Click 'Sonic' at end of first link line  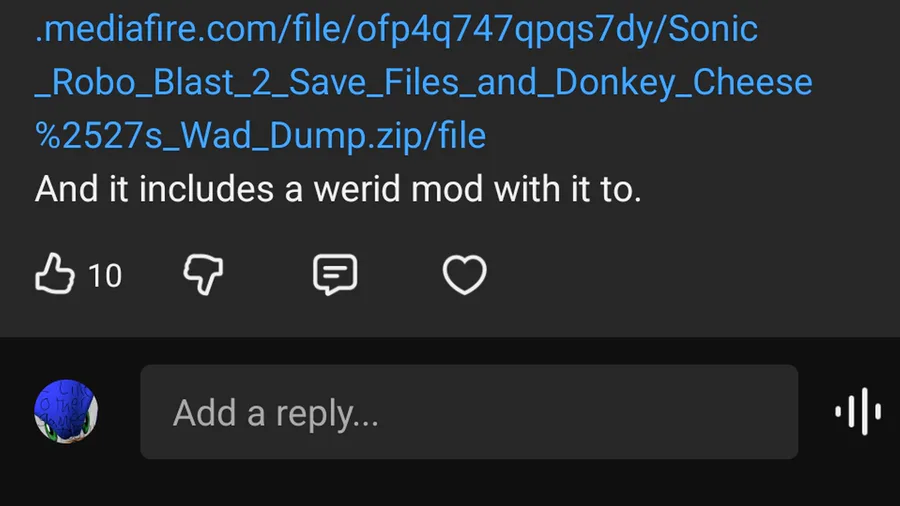[x=713, y=29]
